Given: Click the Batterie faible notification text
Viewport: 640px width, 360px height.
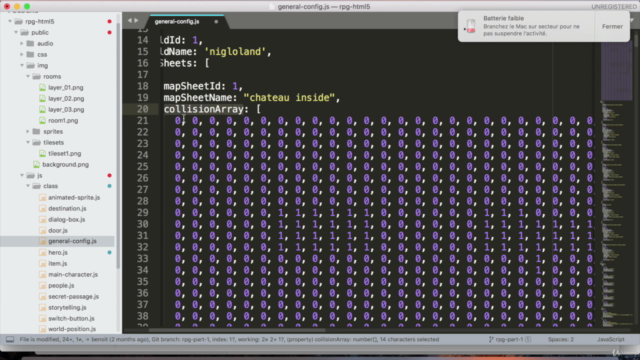Looking at the screenshot, I should coord(504,18).
